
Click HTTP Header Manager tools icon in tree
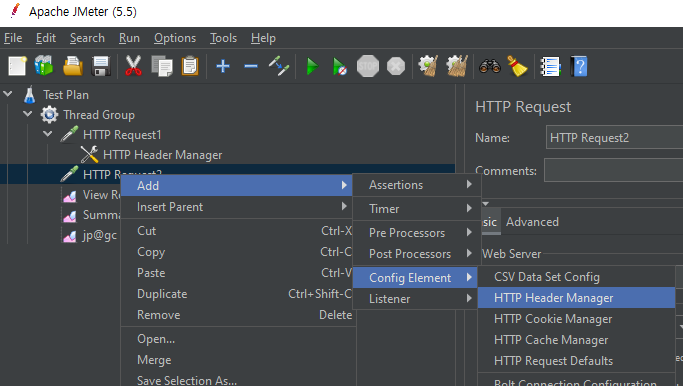pyautogui.click(x=89, y=155)
